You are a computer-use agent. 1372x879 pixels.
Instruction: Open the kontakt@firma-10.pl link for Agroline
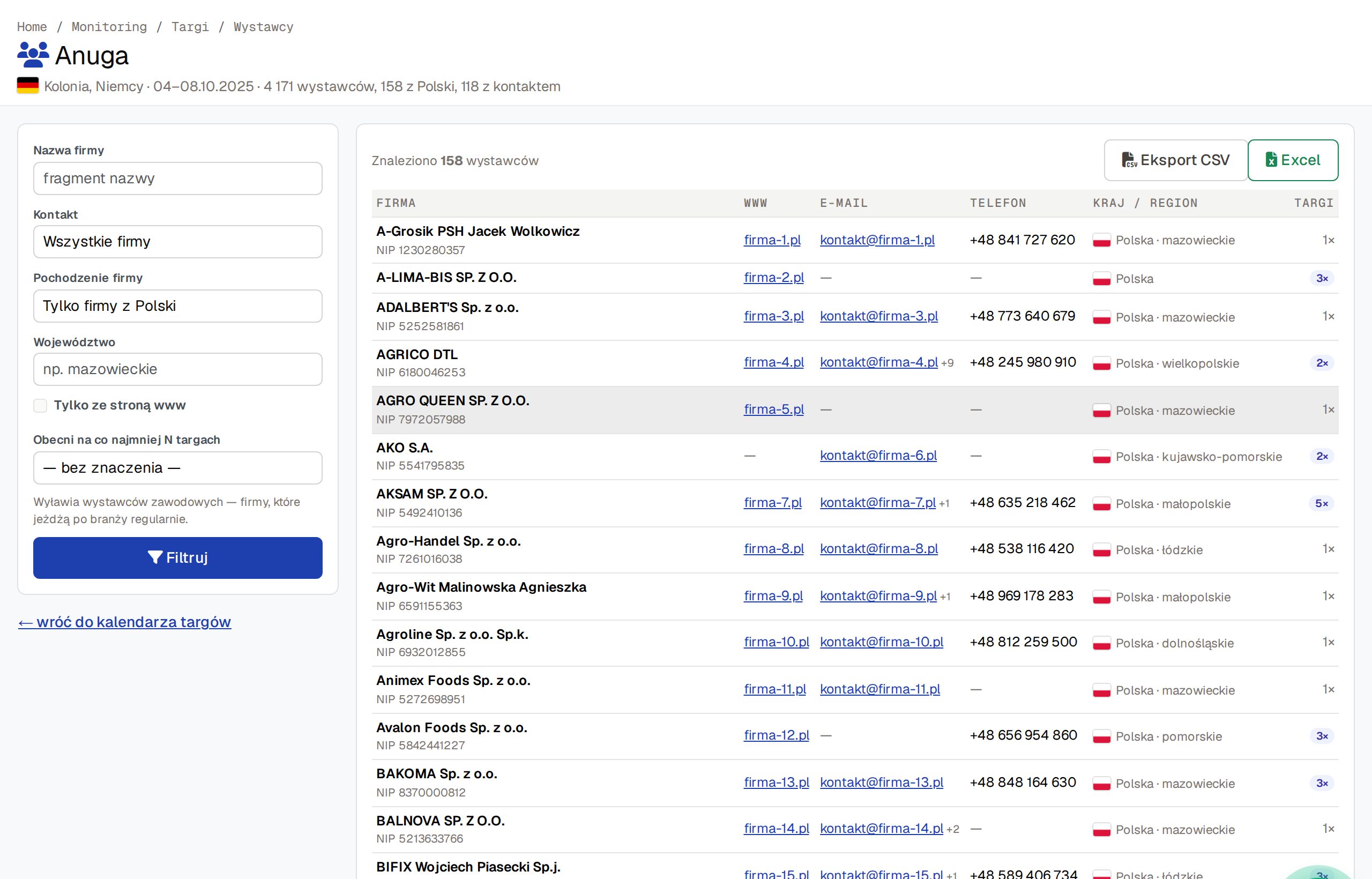[882, 642]
